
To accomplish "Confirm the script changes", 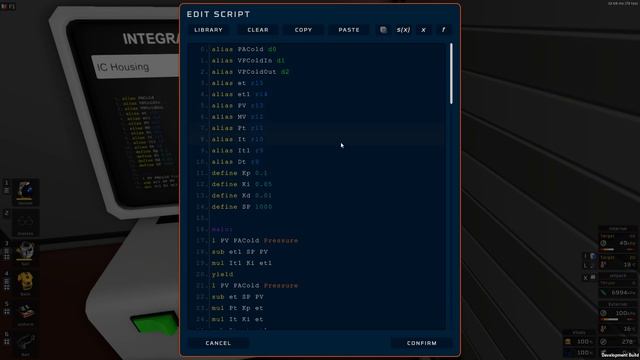I will [422, 343].
